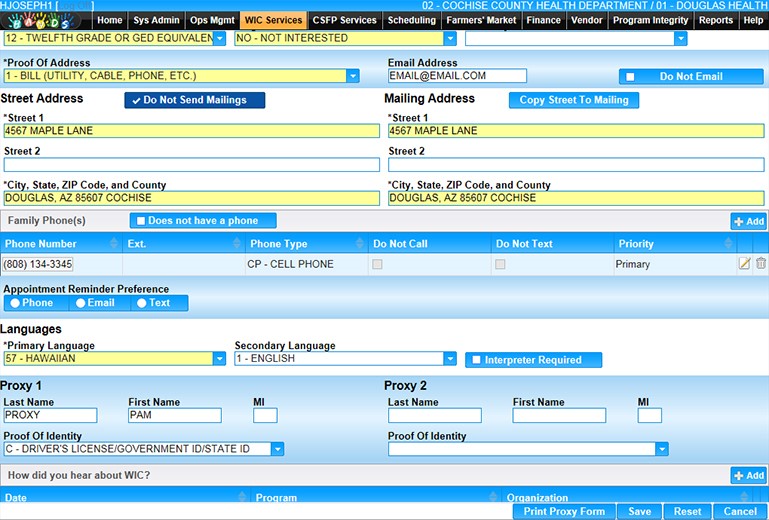Image resolution: width=769 pixels, height=520 pixels.
Task: Toggle Interpreter Required checkbox
Action: point(477,360)
